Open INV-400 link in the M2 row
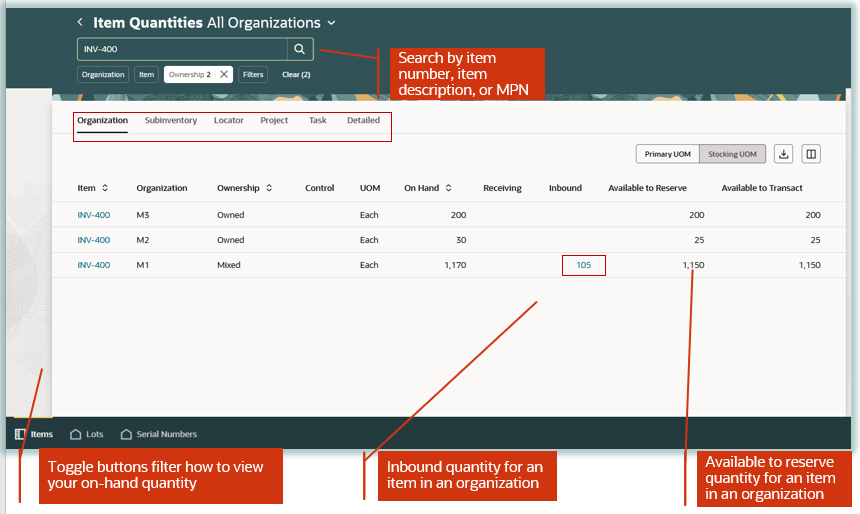 pos(94,240)
